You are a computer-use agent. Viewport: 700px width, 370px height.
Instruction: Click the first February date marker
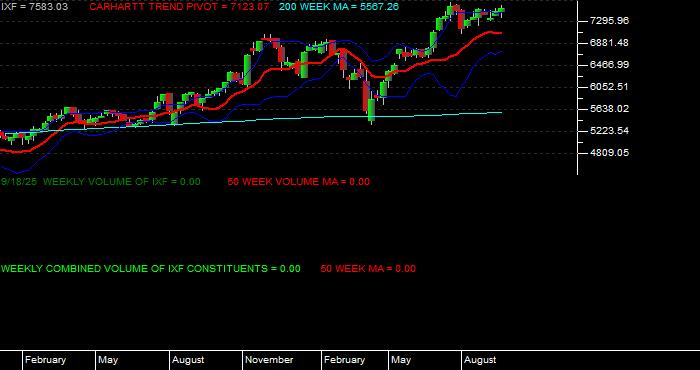tap(46, 360)
